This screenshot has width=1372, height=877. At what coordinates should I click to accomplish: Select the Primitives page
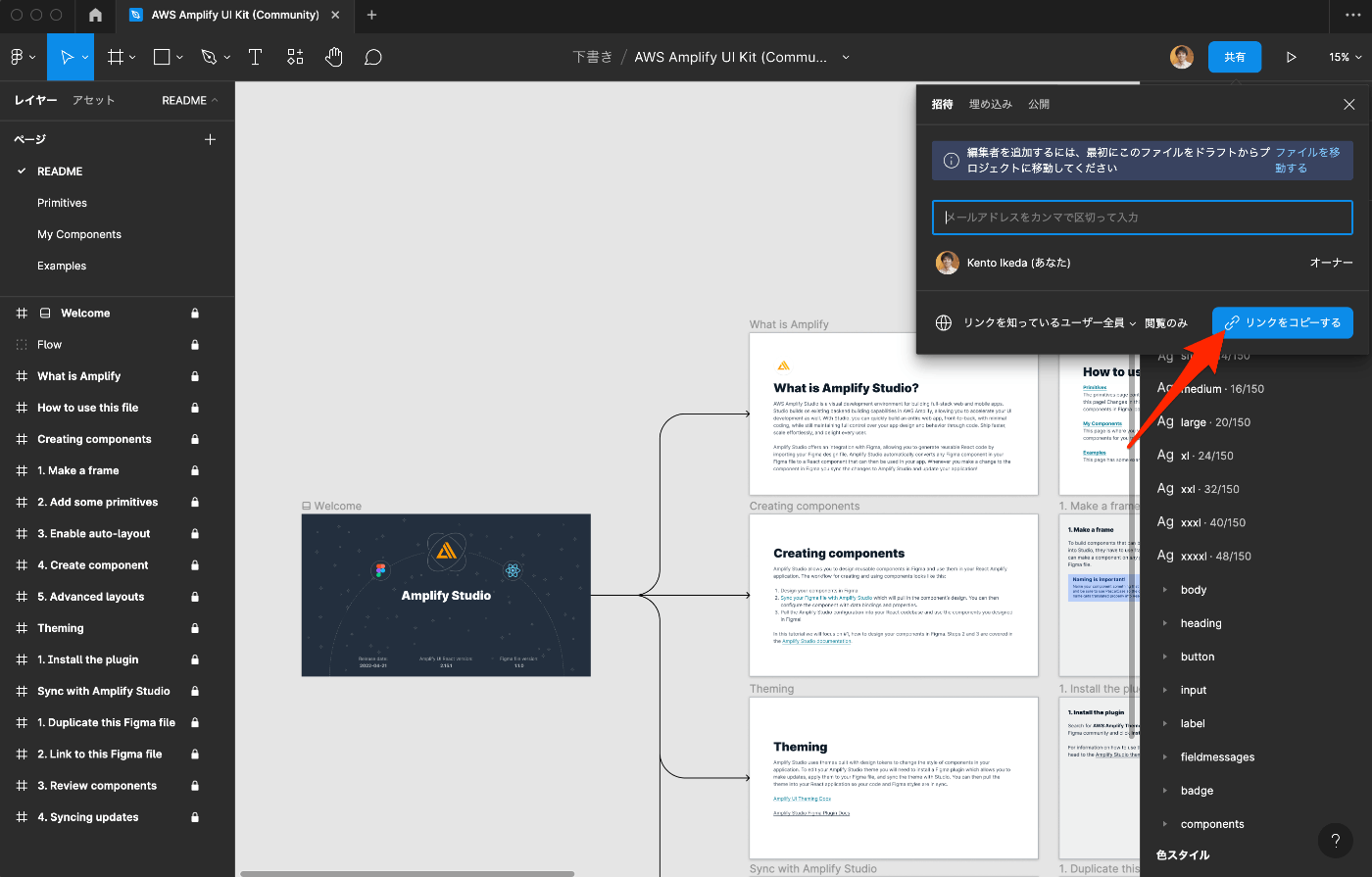click(x=62, y=203)
